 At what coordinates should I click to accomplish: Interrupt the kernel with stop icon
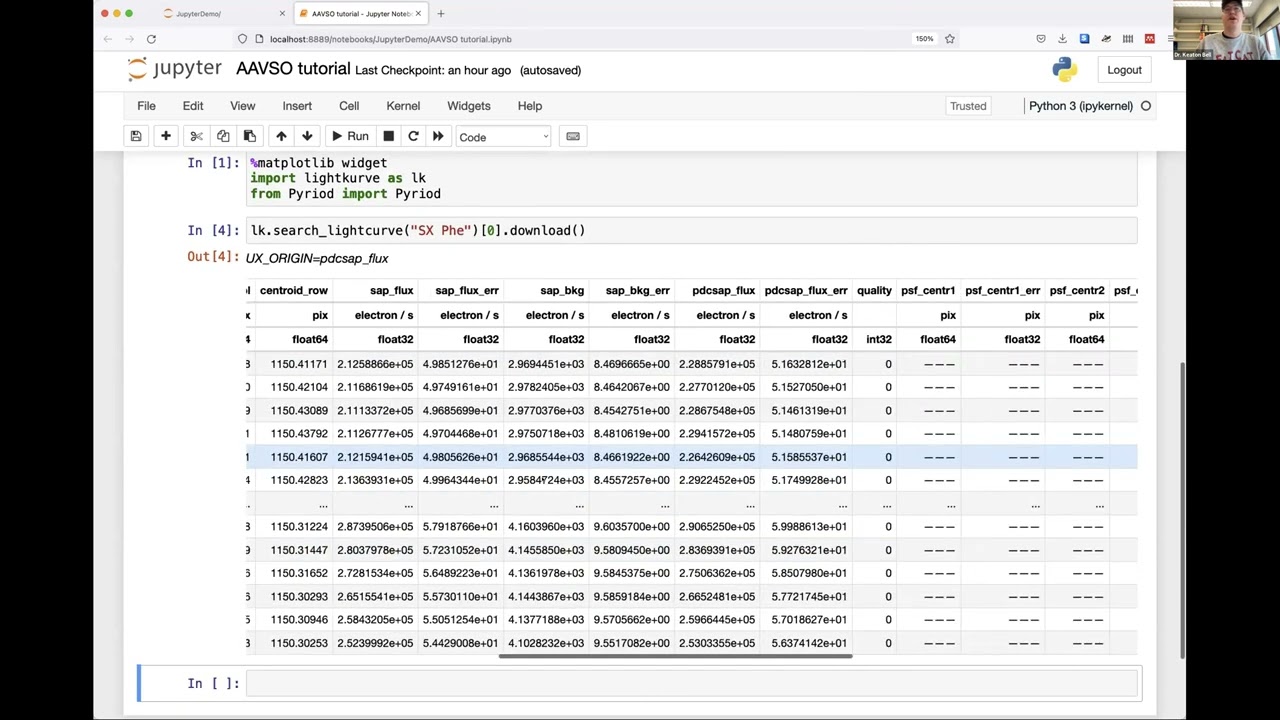(388, 136)
